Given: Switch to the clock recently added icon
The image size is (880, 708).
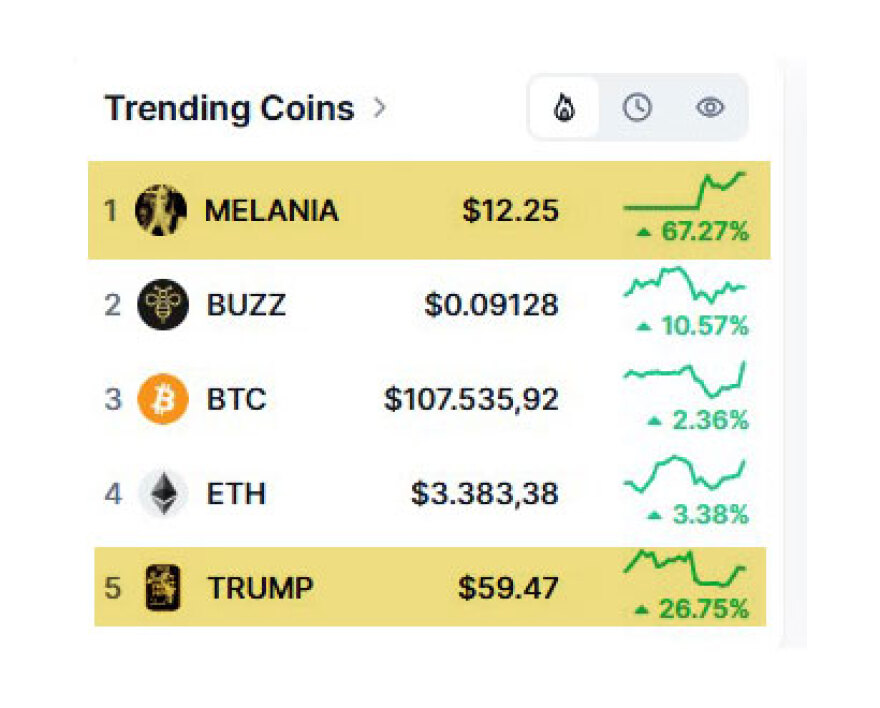Looking at the screenshot, I should pyautogui.click(x=637, y=108).
